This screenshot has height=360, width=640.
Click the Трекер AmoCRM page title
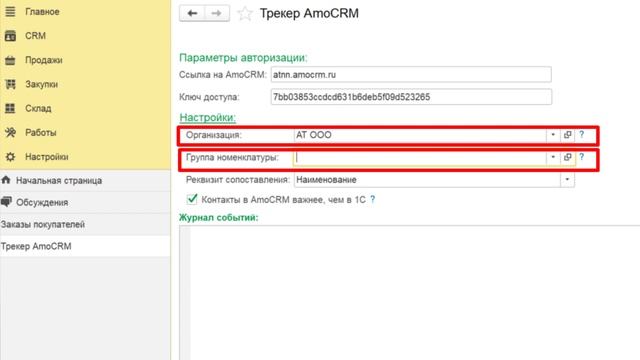[x=309, y=13]
